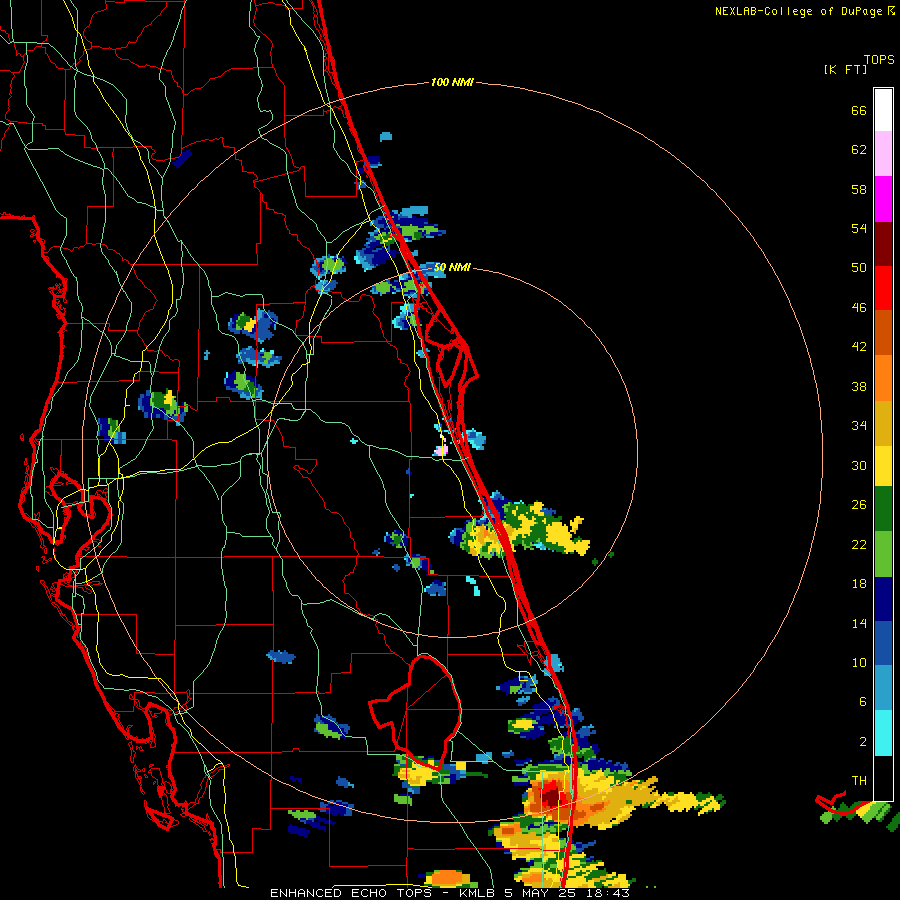This screenshot has width=900, height=900.
Task: Click the legend value "10"
Action: pos(859,662)
